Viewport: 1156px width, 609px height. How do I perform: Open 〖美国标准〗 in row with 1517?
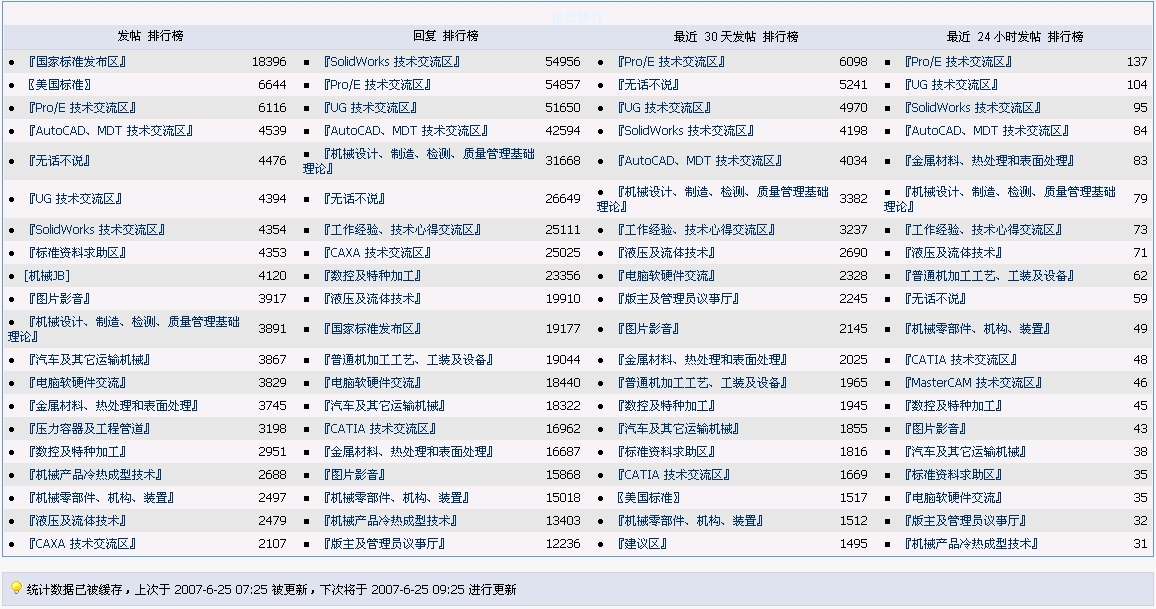click(649, 498)
